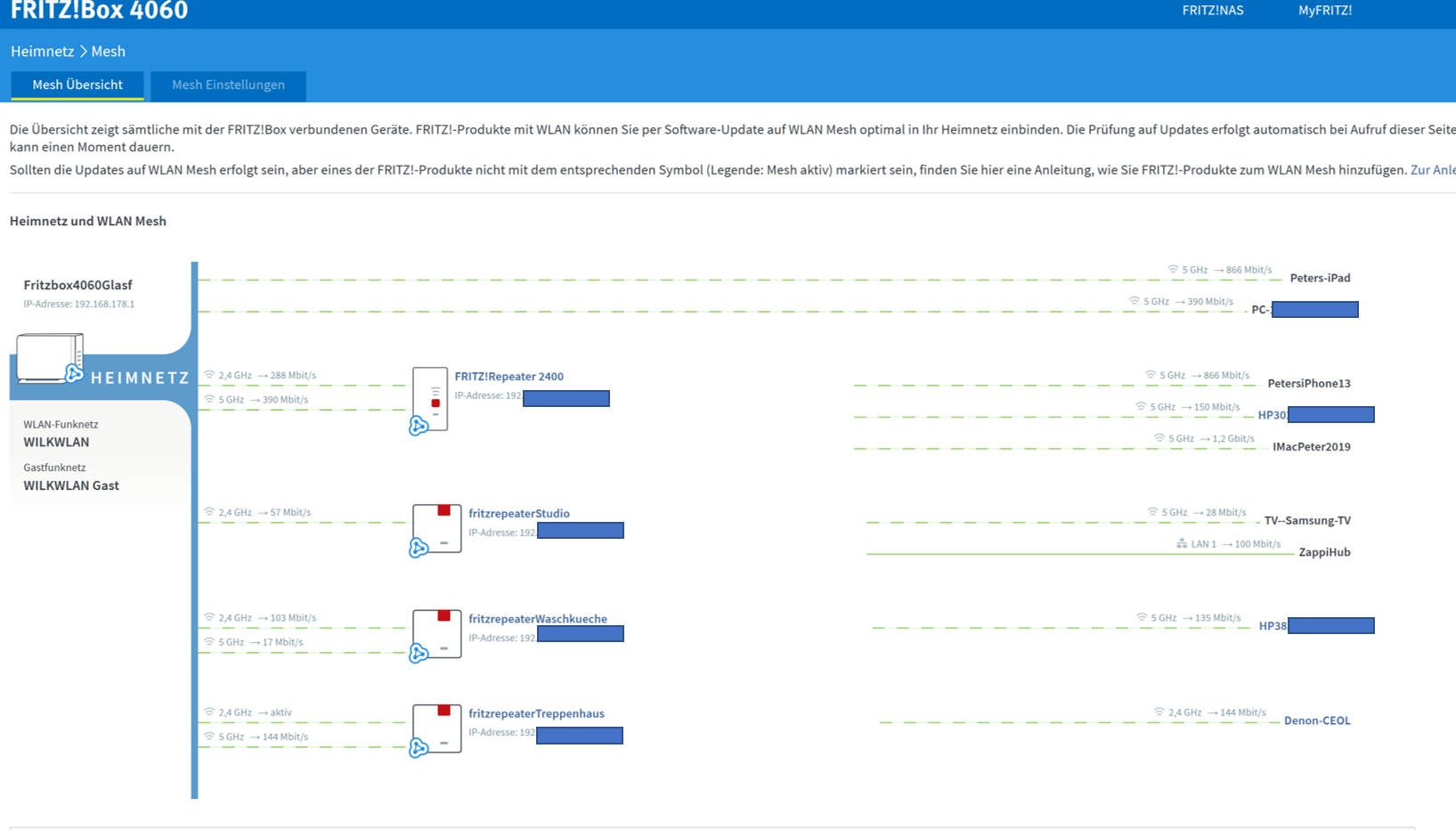The height and width of the screenshot is (830, 1456).
Task: Click mesh badge on fritzrepeaterWaschkueche icon
Action: point(419,654)
